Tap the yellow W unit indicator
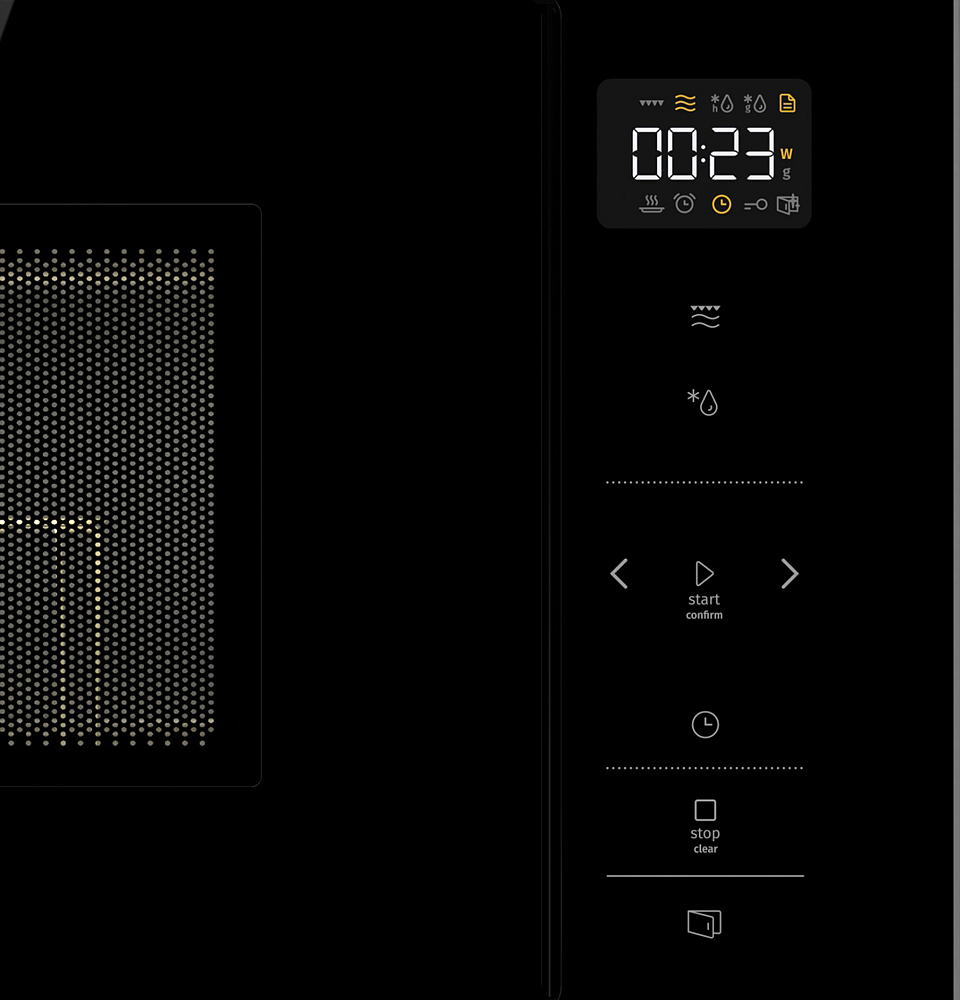The image size is (960, 1000). 787,154
